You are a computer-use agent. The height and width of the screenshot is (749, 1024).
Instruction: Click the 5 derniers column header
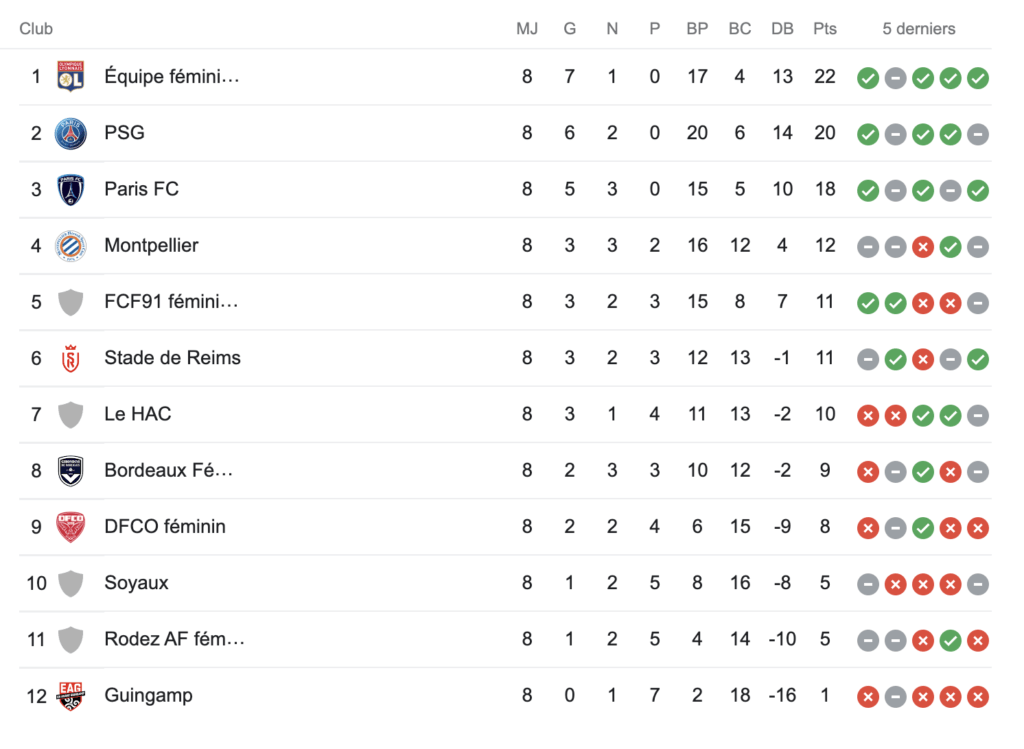919,29
